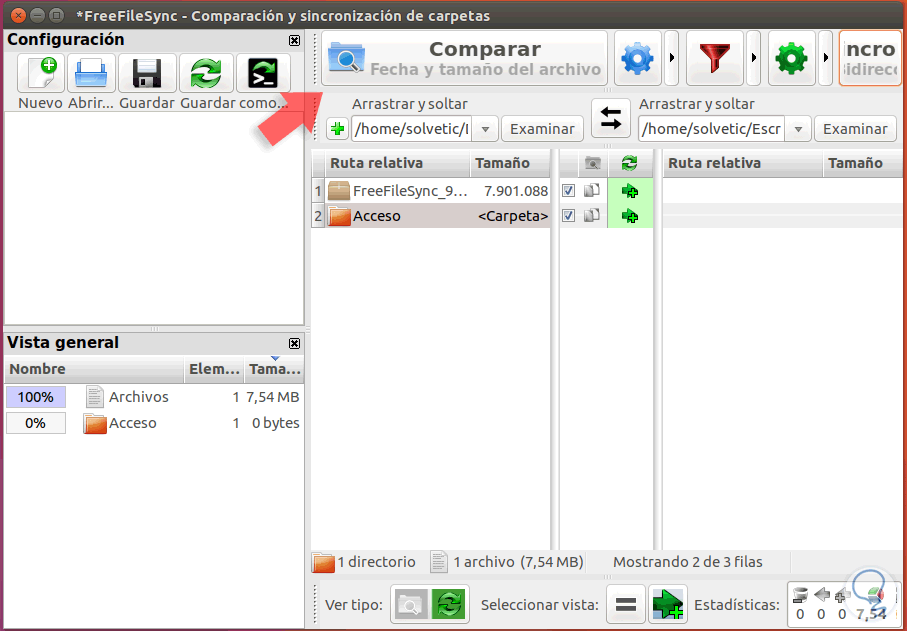
Task: Save configuration with the Guardar floppy icon
Action: click(x=147, y=73)
